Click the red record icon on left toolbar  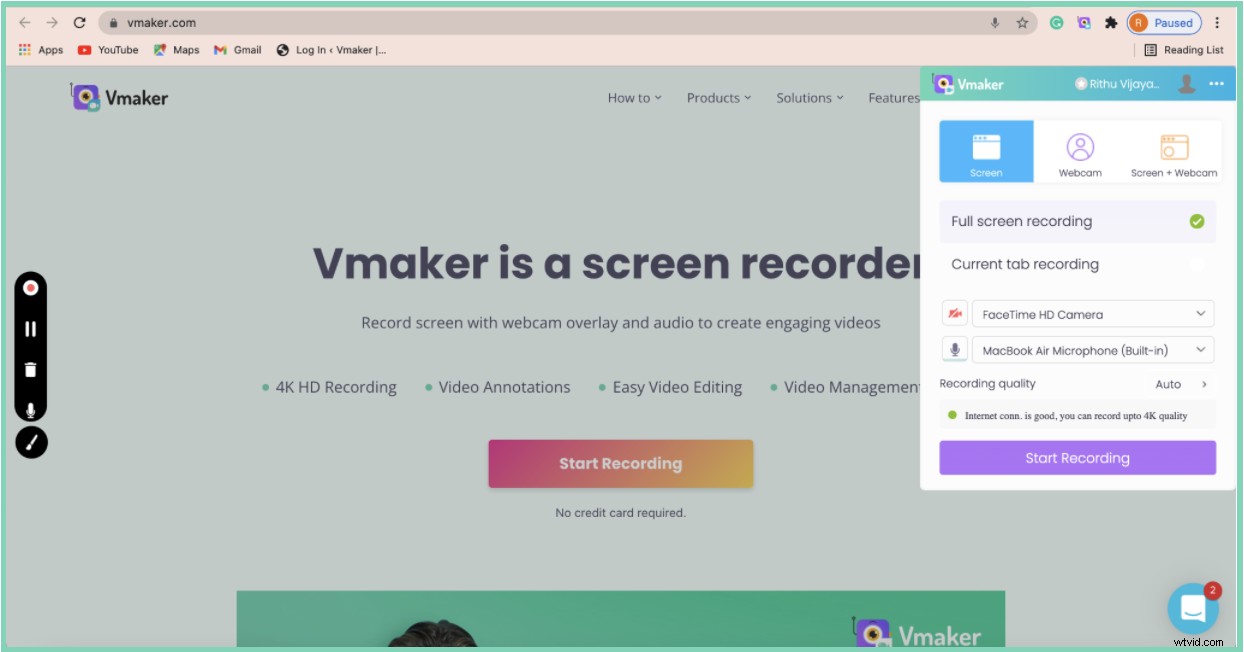pyautogui.click(x=30, y=288)
